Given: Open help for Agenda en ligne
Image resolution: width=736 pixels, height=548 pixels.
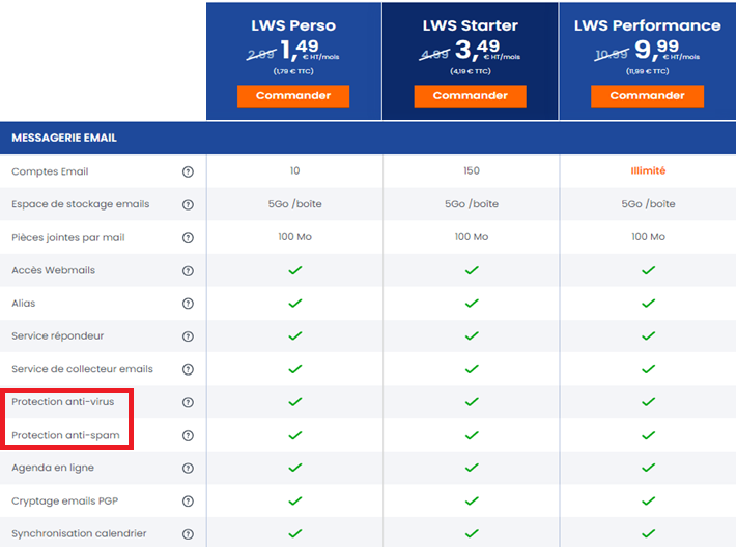Looking at the screenshot, I should (x=188, y=468).
